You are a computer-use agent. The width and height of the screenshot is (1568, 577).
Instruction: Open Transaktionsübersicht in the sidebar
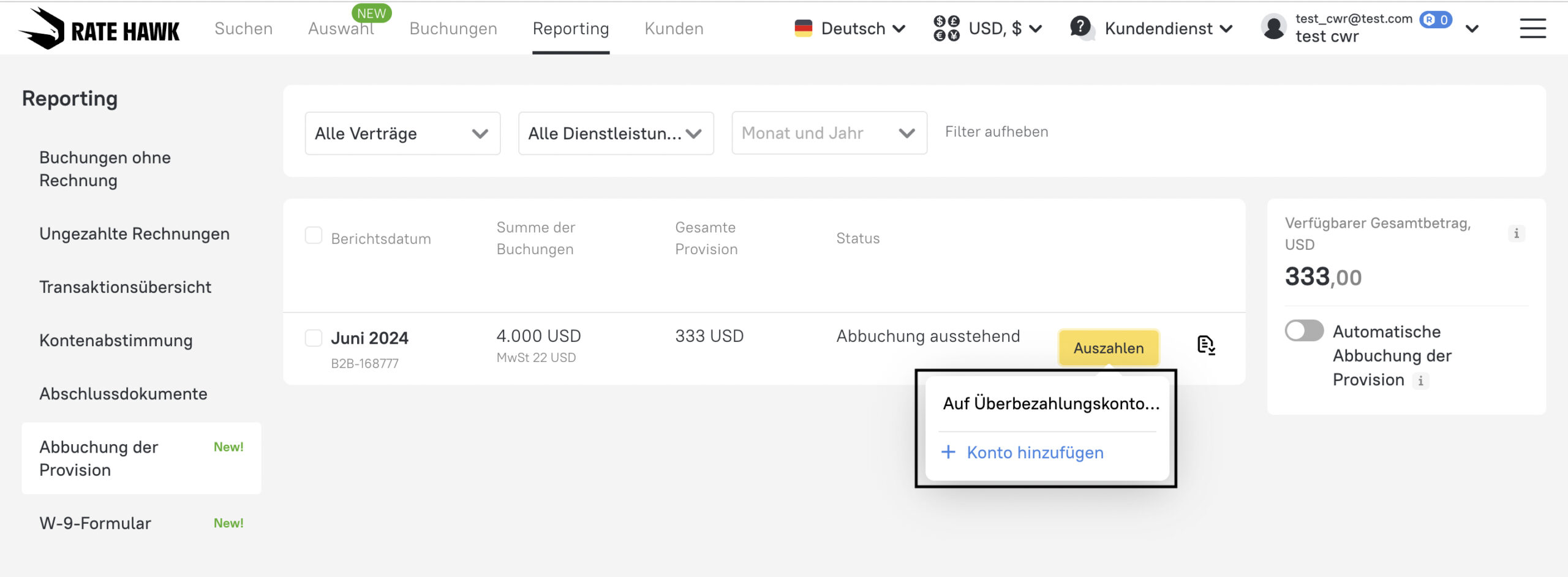[125, 287]
